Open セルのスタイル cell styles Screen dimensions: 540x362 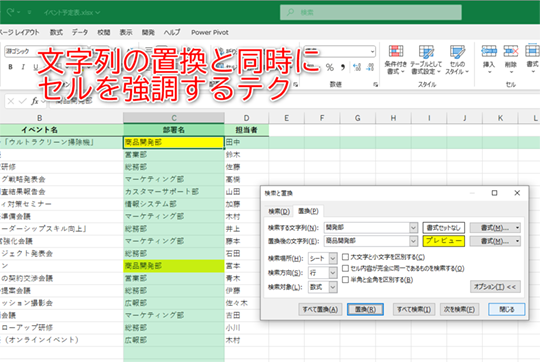pos(457,60)
